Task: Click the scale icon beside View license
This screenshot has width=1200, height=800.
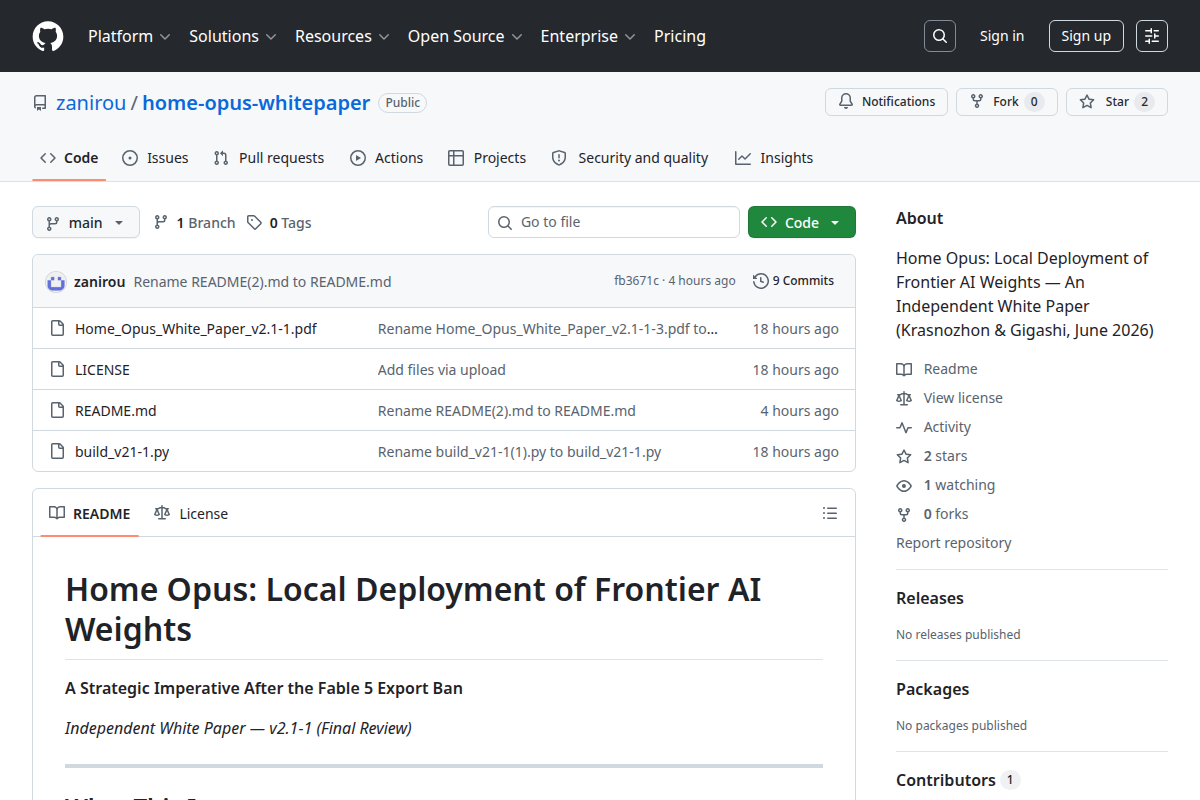Action: [x=904, y=398]
